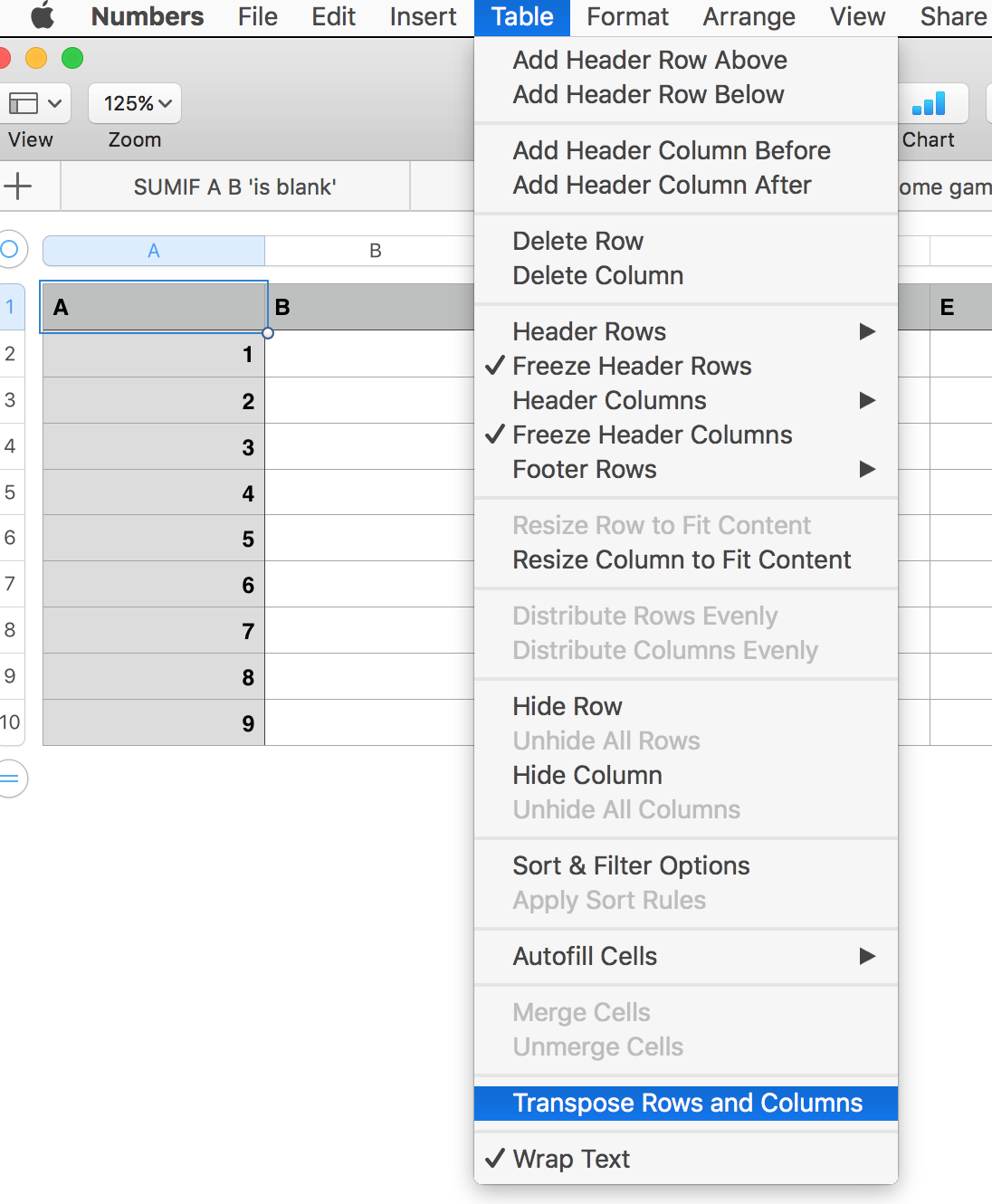This screenshot has width=992, height=1204.
Task: Toggle Freeze Header Rows option
Action: click(x=632, y=366)
